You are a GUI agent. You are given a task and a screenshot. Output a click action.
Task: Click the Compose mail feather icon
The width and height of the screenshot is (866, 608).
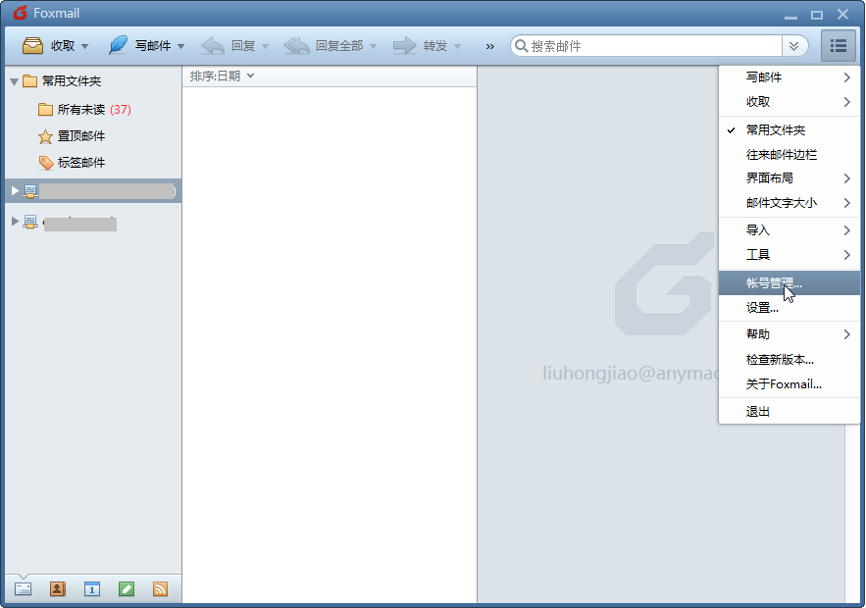[x=118, y=46]
